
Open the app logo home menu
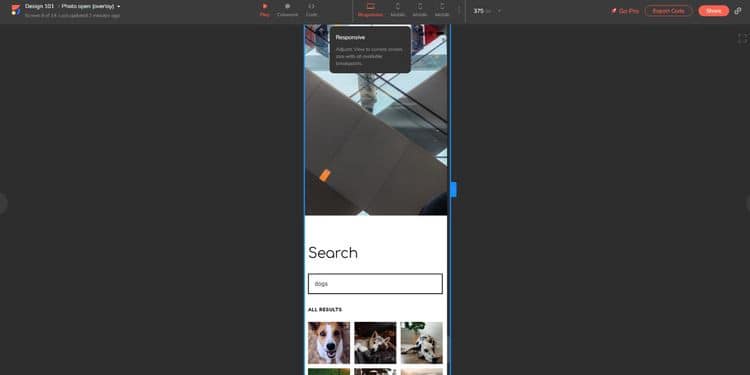(x=16, y=10)
